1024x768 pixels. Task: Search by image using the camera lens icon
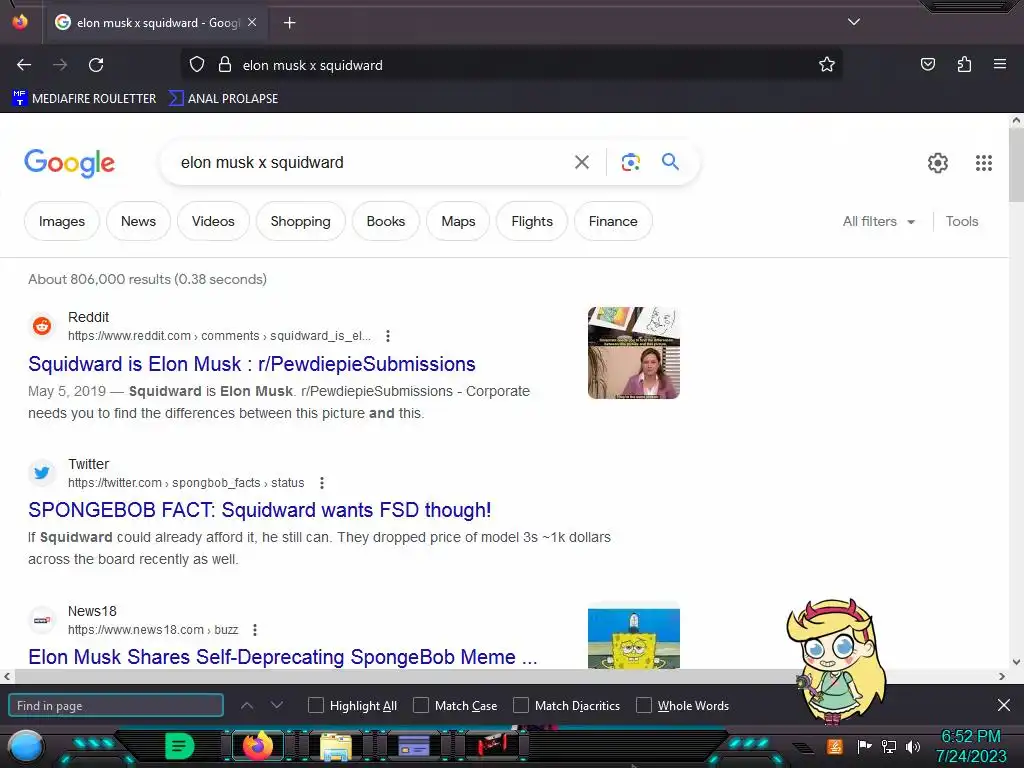tap(630, 162)
